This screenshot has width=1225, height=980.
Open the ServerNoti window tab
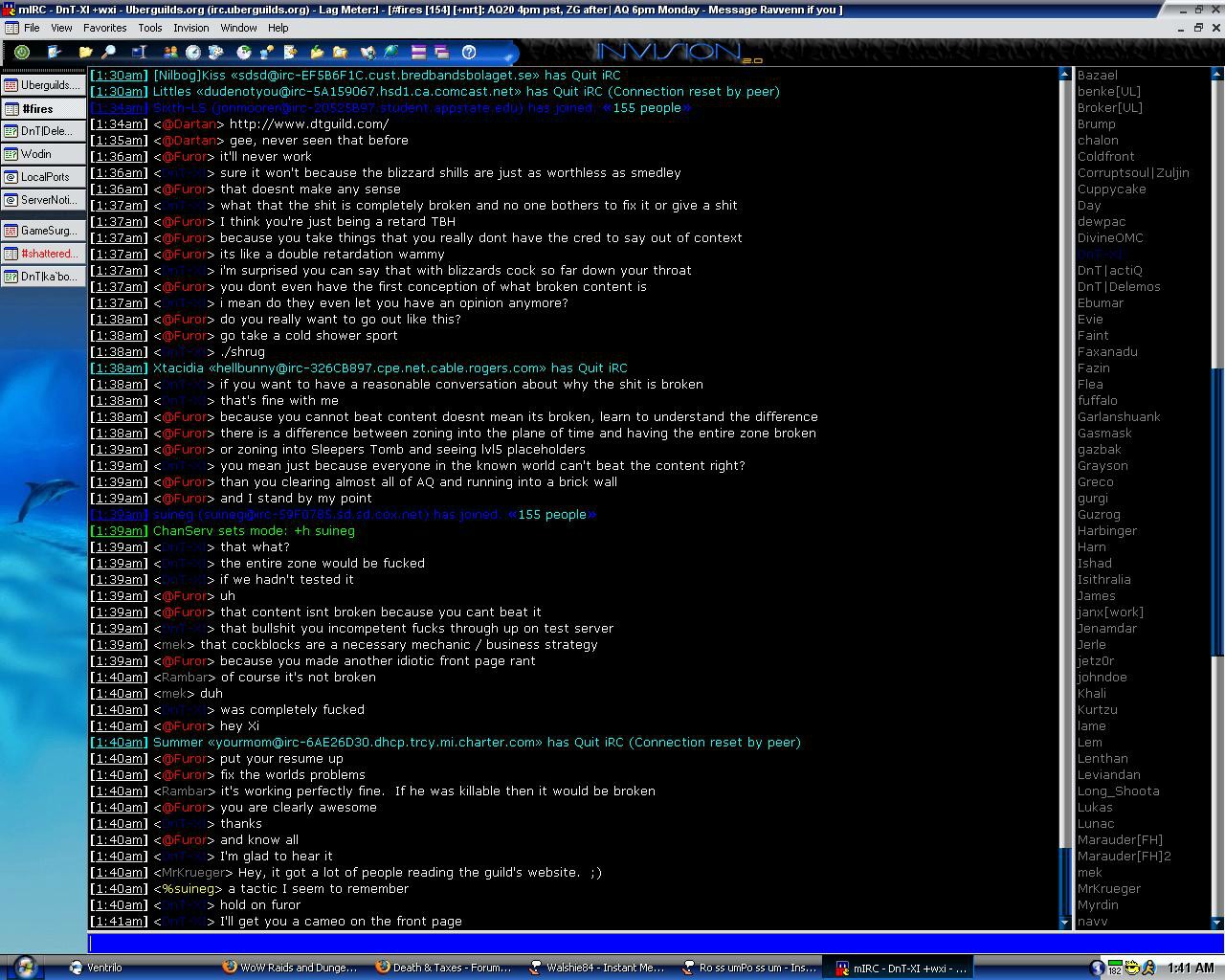pyautogui.click(x=43, y=200)
